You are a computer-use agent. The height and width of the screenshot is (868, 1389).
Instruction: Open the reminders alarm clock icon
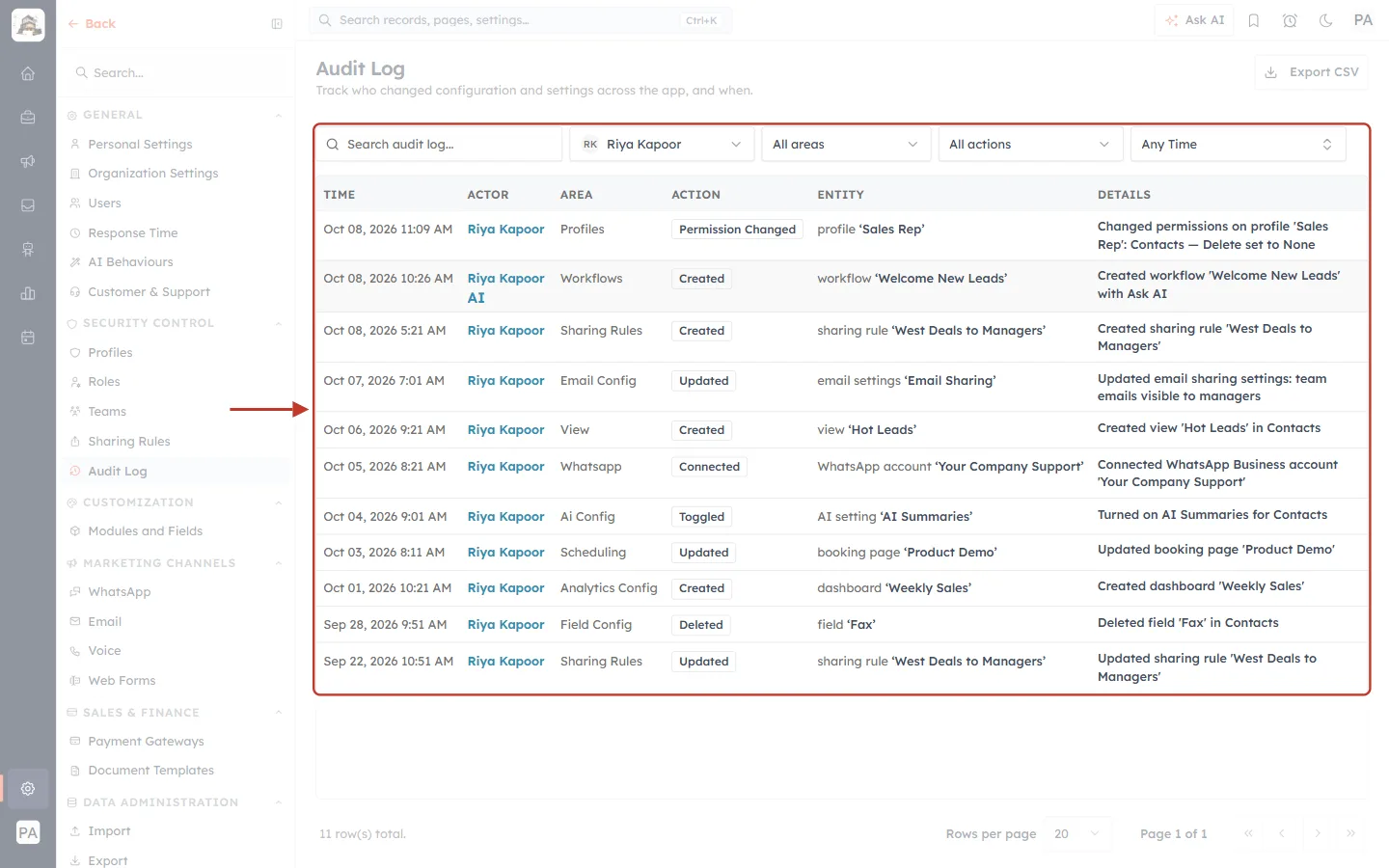(x=1290, y=20)
